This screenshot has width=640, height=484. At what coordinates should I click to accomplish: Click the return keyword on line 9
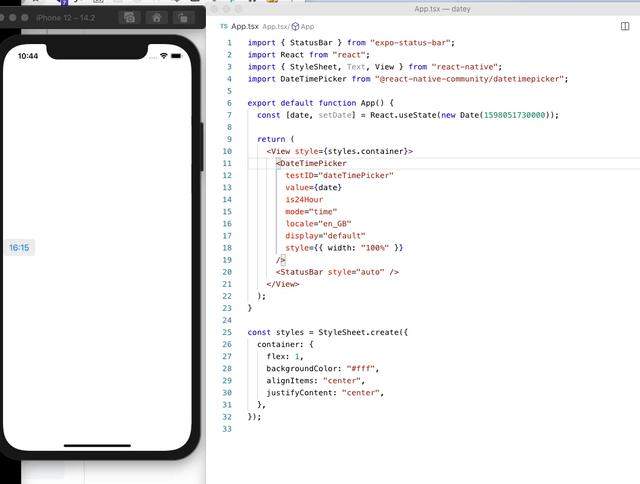coord(271,139)
